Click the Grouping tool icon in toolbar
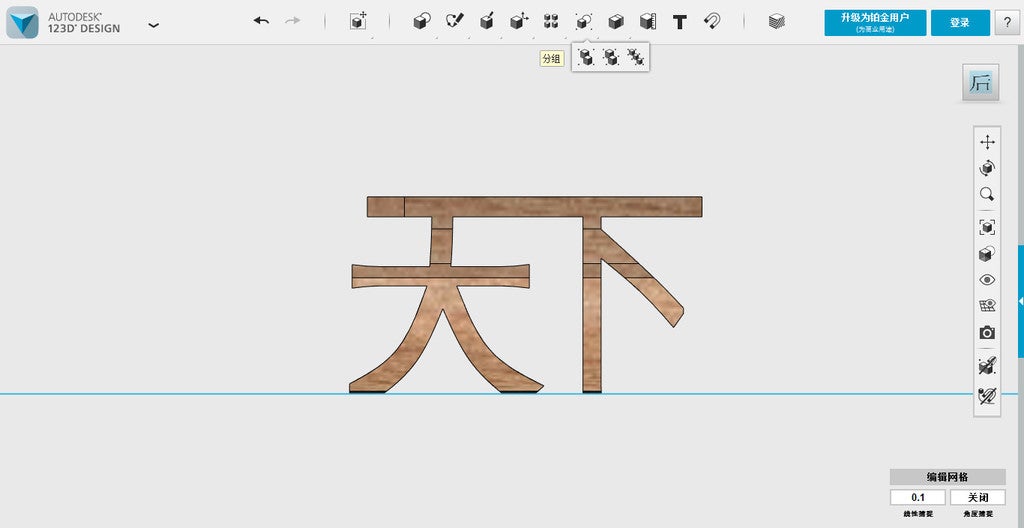 [x=583, y=22]
